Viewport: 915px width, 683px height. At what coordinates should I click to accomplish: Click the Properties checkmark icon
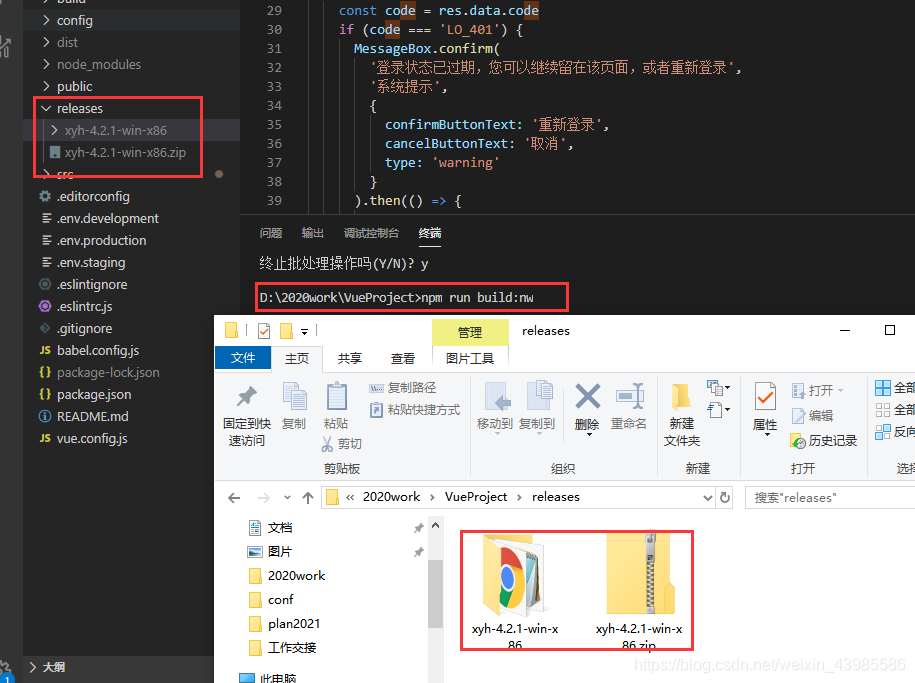(764, 397)
